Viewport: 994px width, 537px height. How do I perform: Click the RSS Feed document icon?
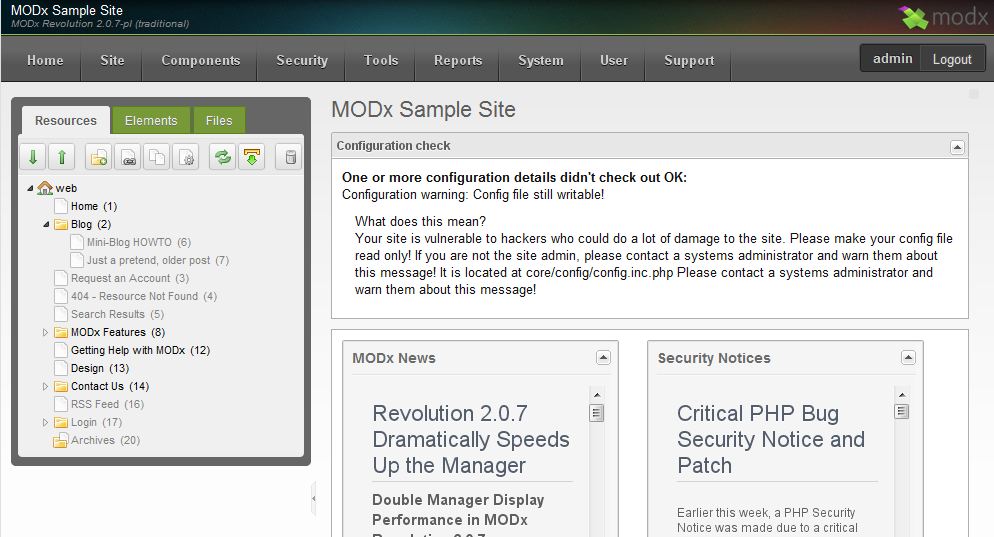tap(61, 404)
